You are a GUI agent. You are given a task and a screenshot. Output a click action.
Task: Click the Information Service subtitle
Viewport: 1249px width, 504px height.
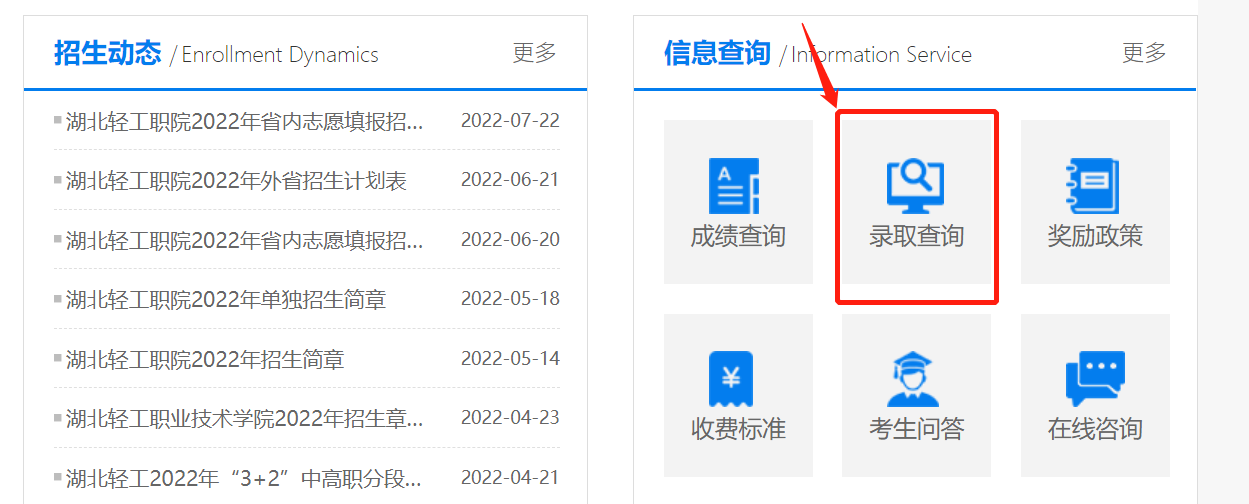(881, 55)
